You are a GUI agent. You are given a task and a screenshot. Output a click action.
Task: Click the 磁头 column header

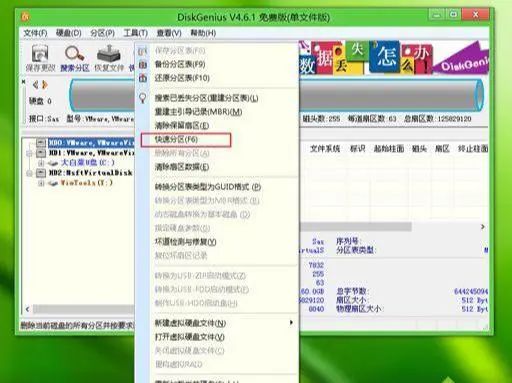pyautogui.click(x=419, y=149)
